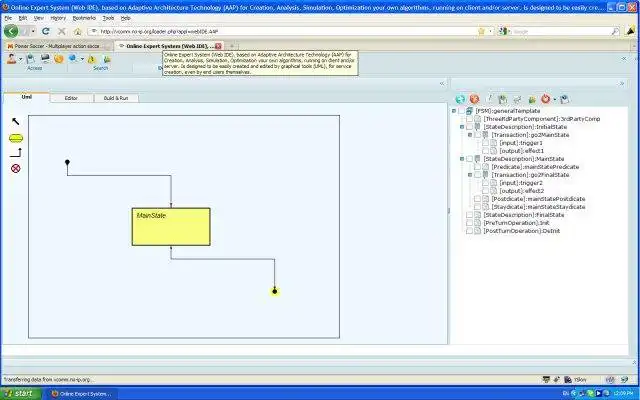Check the [PreTurnOperation]:Init checkbox
This screenshot has width=640, height=400.
click(469, 223)
